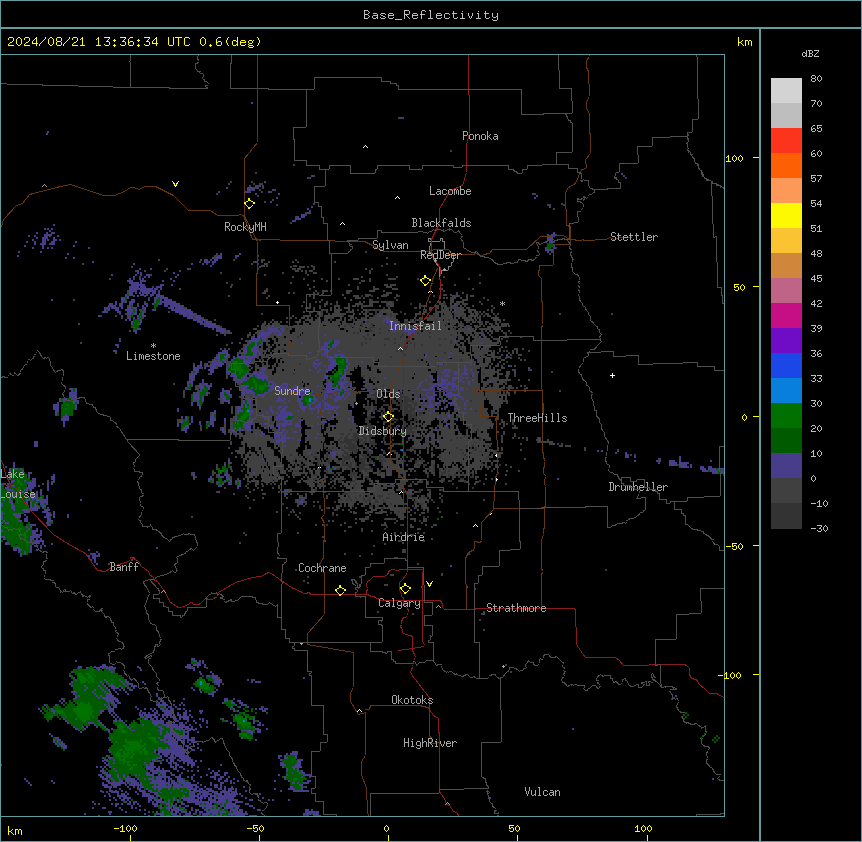Click the km unit label at bottom left
Image resolution: width=862 pixels, height=842 pixels.
pos(15,830)
